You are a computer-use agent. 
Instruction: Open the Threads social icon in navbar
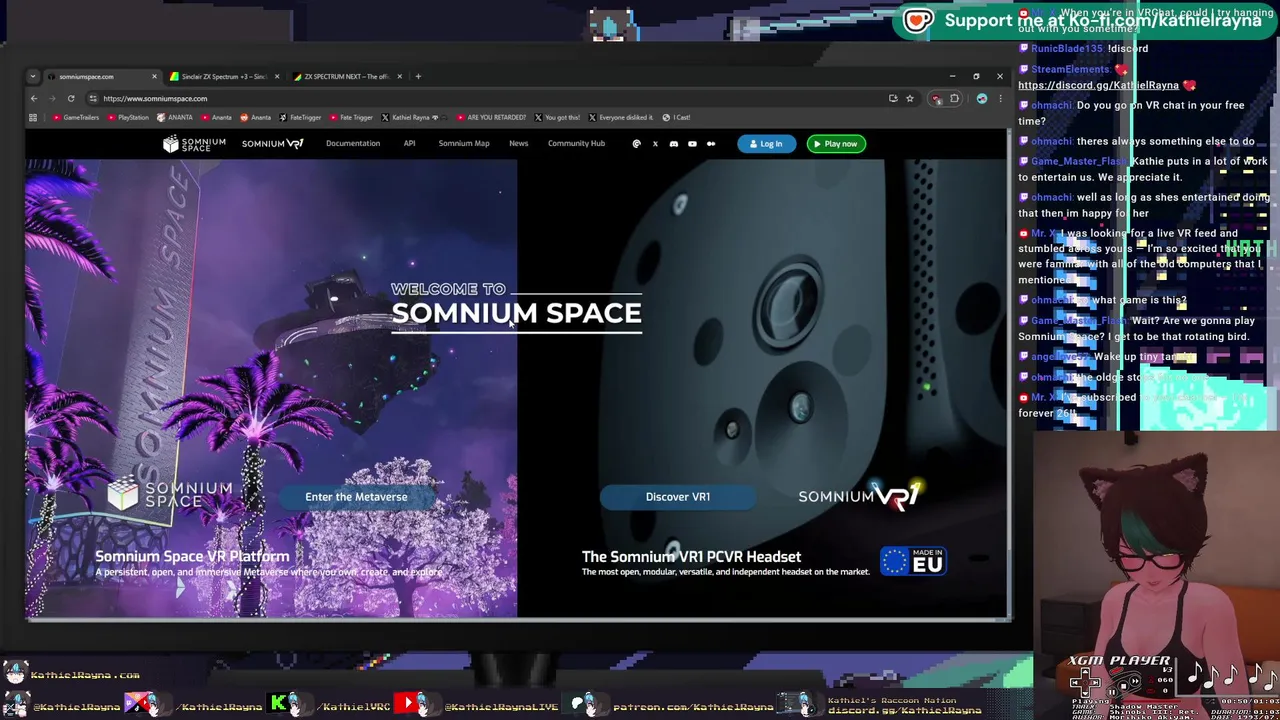[x=637, y=144]
